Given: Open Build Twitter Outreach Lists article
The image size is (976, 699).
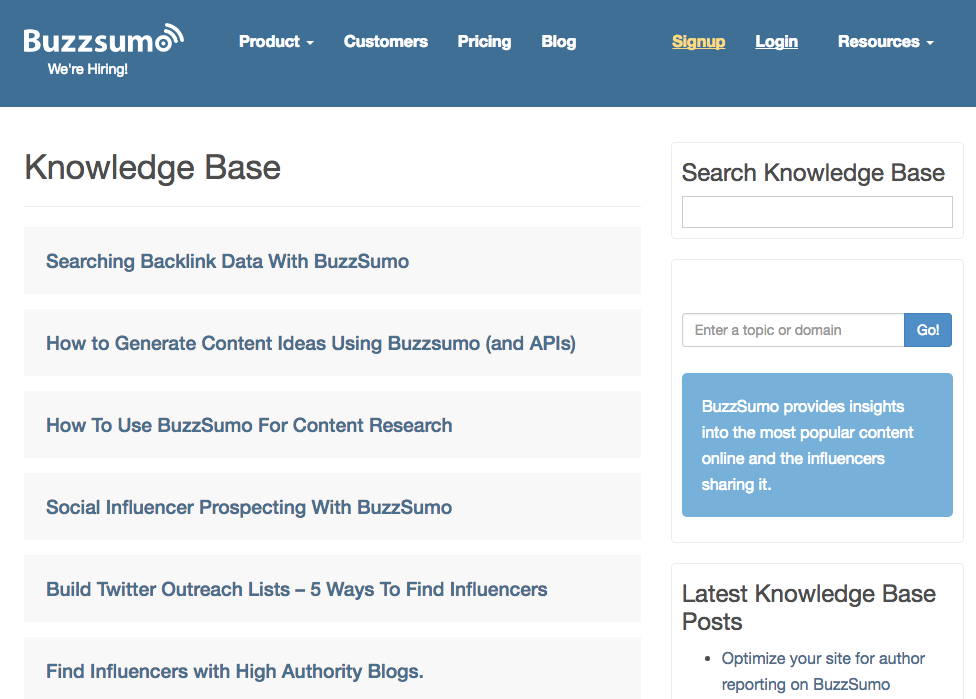Looking at the screenshot, I should (297, 589).
